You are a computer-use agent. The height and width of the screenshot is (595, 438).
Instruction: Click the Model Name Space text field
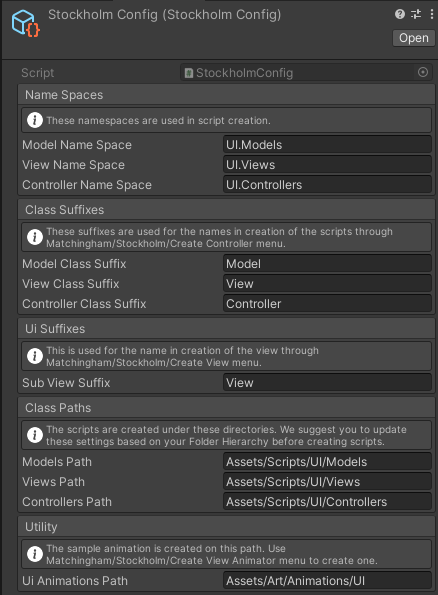[x=327, y=145]
